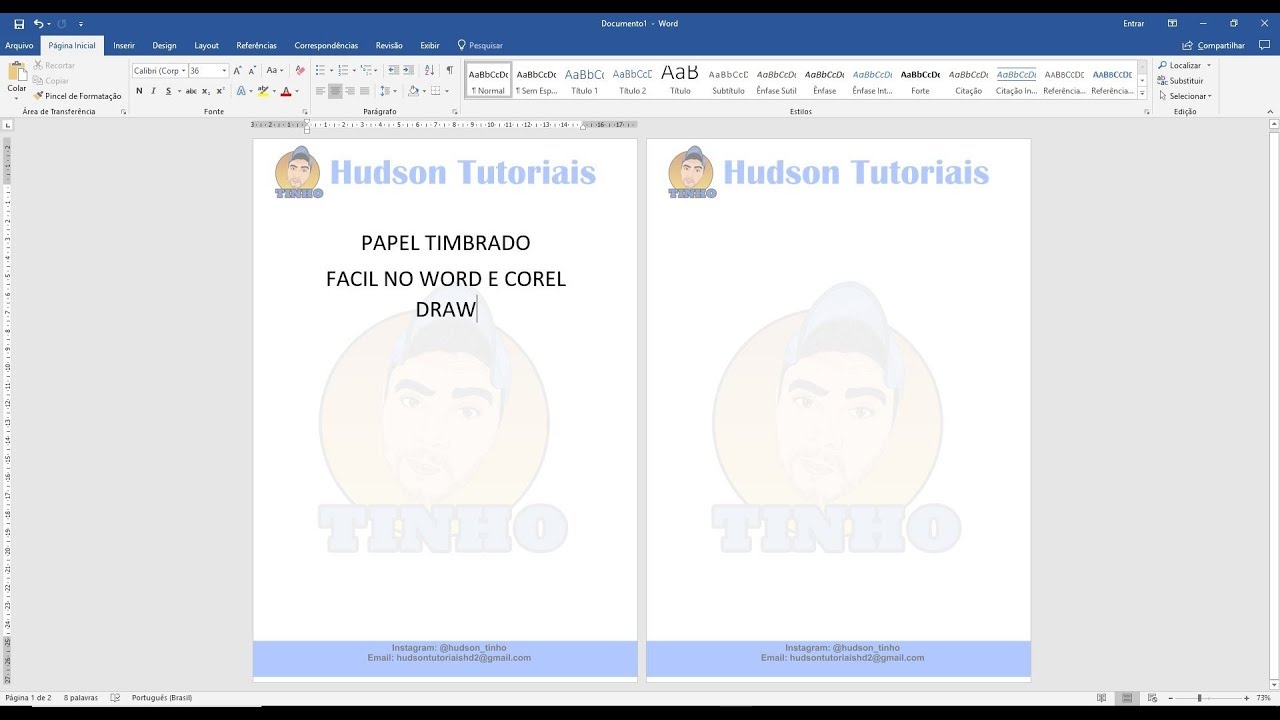Toggle superscript x² formatting
The width and height of the screenshot is (1280, 720).
coord(220,91)
